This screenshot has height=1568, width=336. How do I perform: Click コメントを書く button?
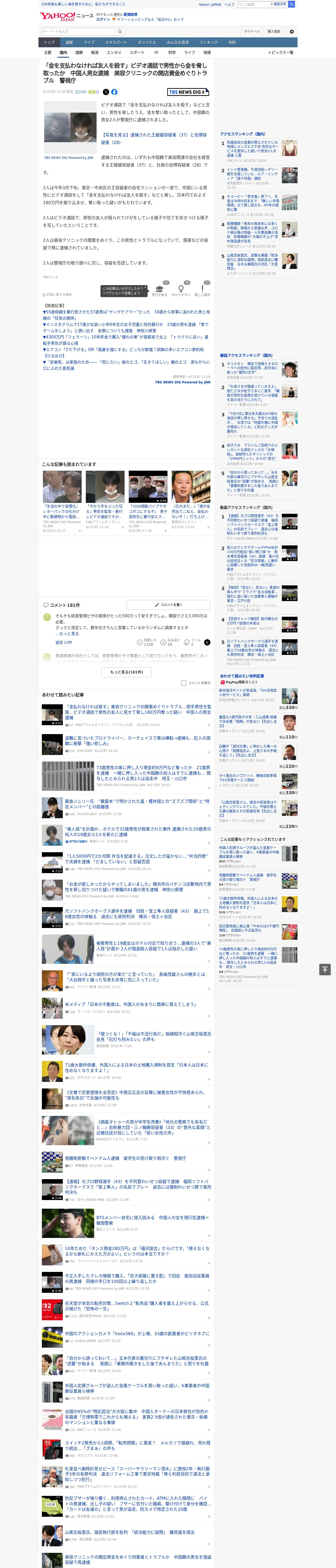pyautogui.click(x=168, y=605)
